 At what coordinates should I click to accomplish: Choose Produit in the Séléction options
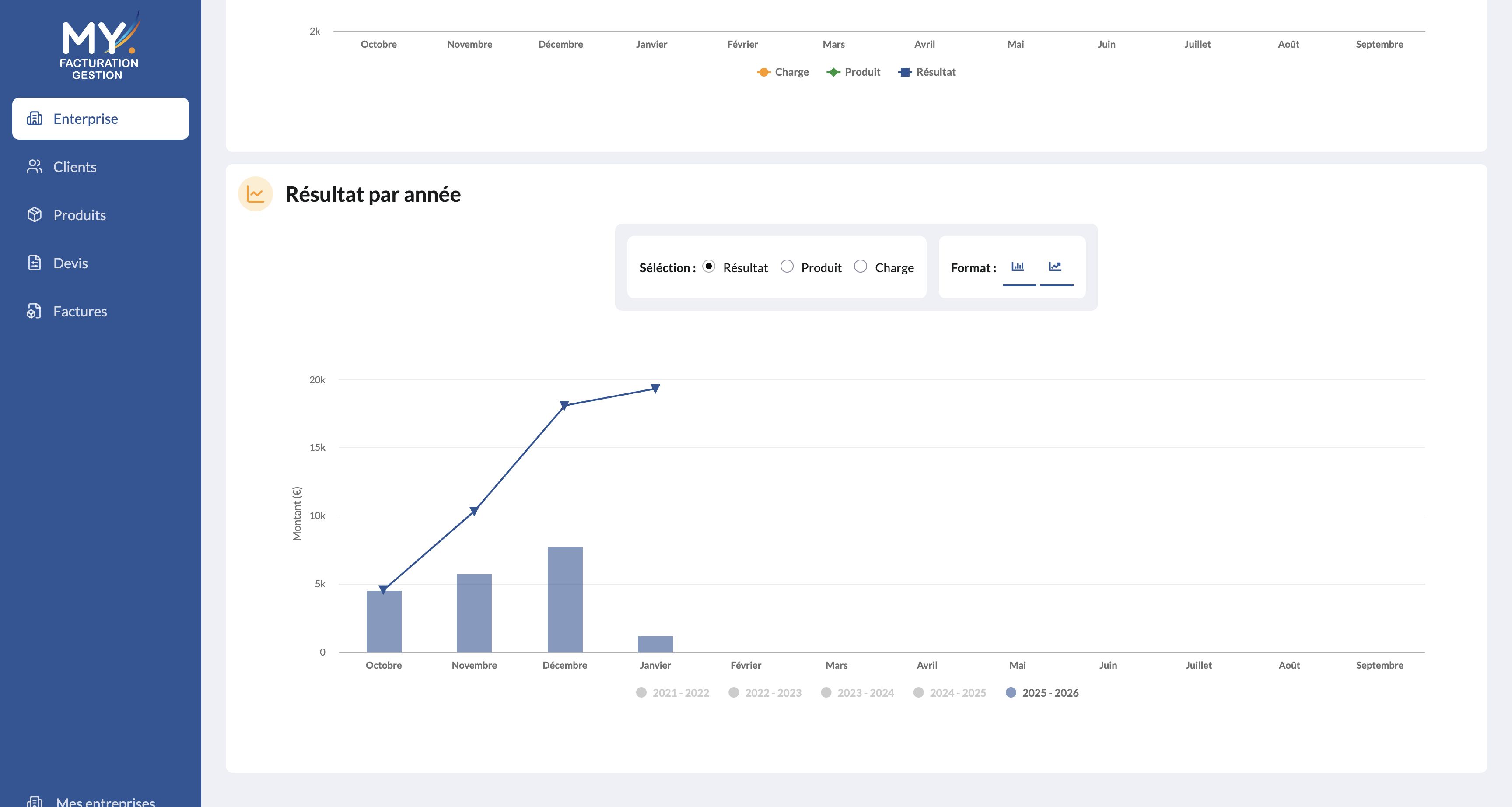tap(787, 266)
